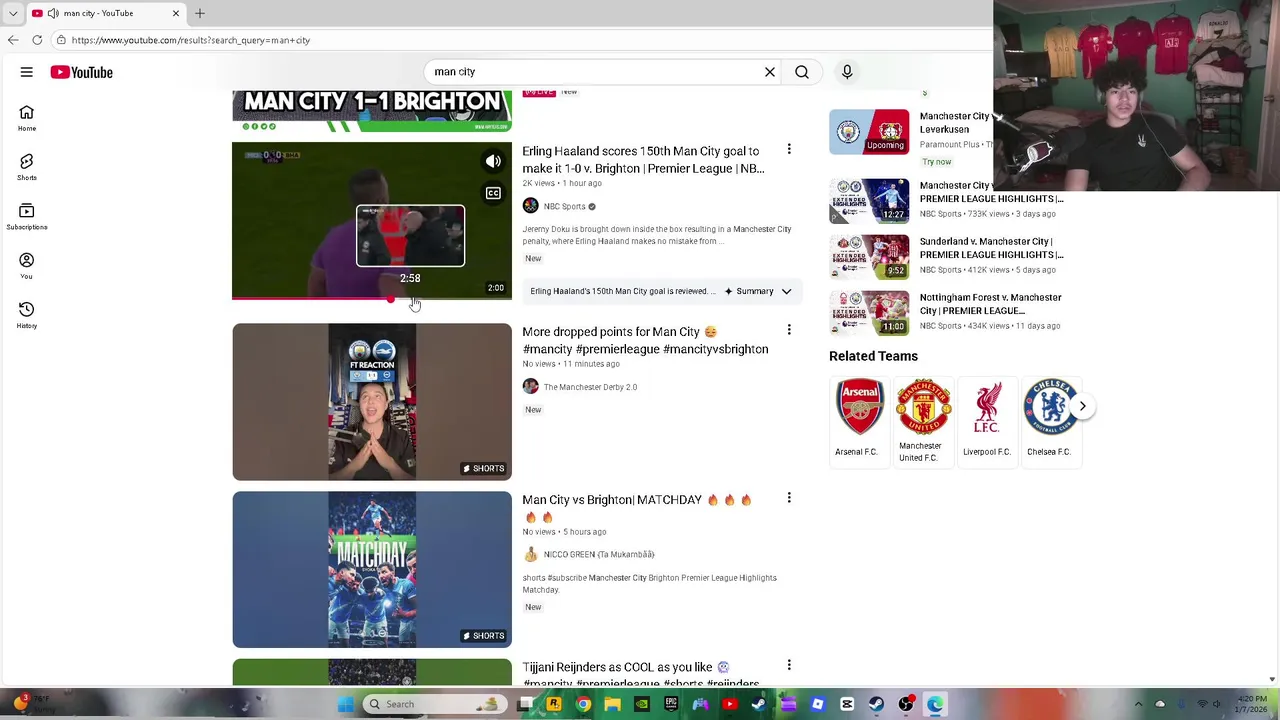Open The Manchester Derby 2.0 channel

(x=590, y=387)
